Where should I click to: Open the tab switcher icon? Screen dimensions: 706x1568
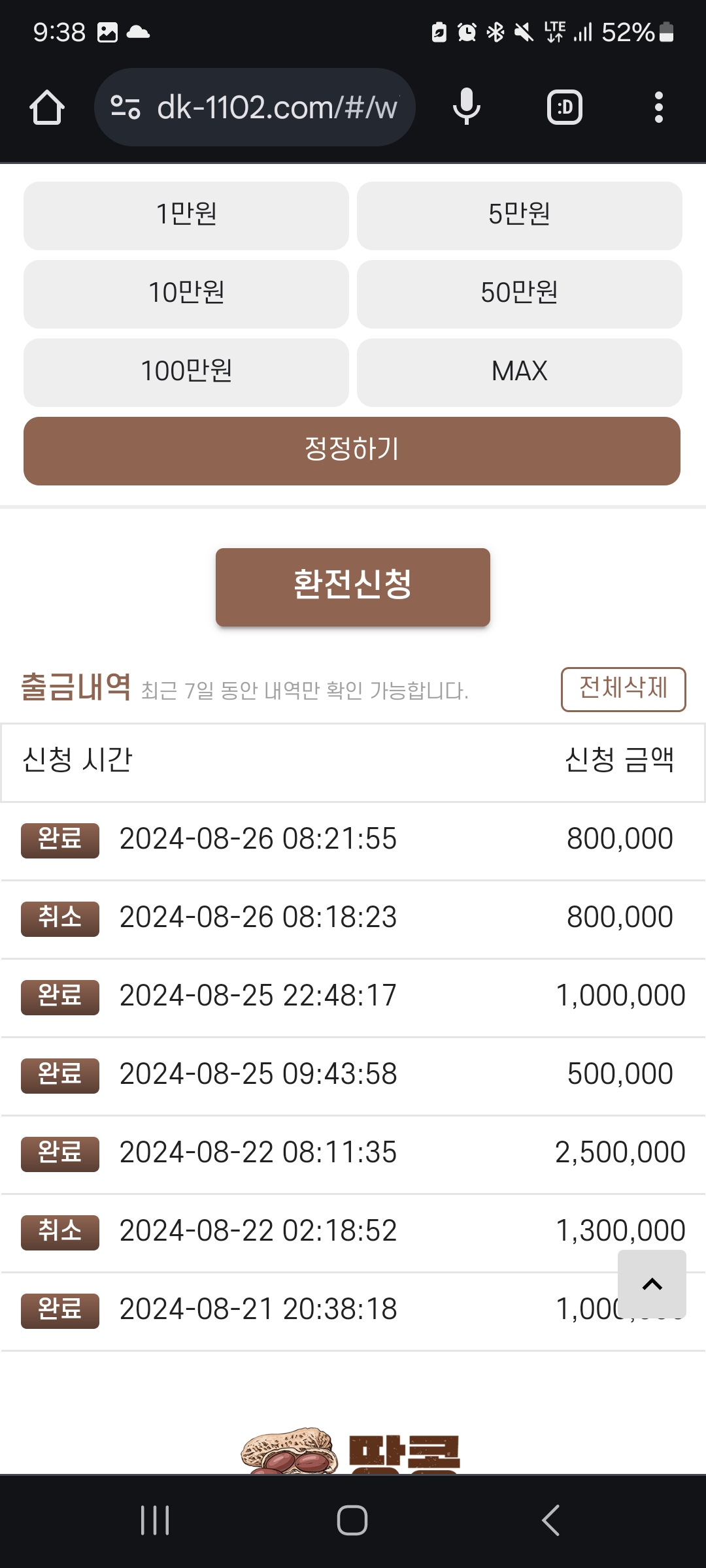[x=564, y=107]
